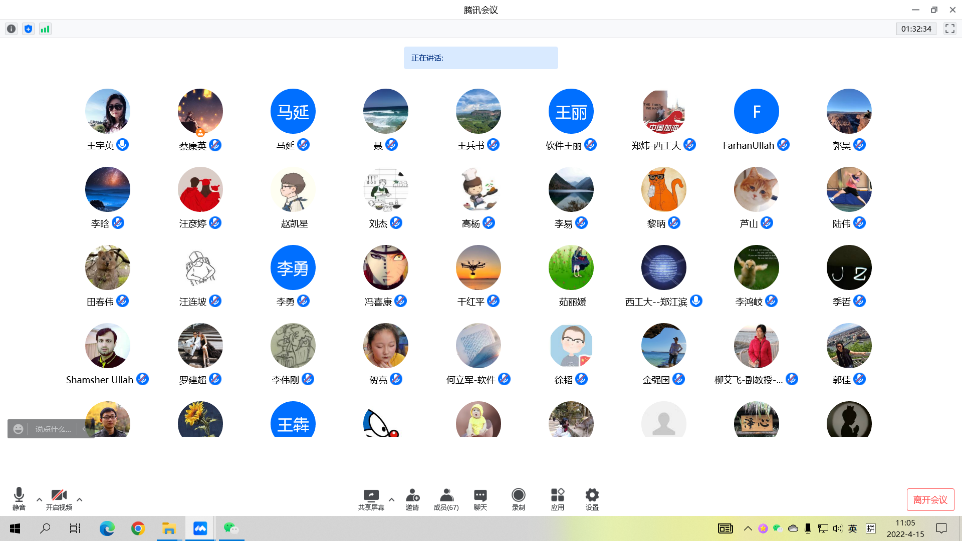Image resolution: width=962 pixels, height=541 pixels.
Task: Open members list (成员 67)
Action: pos(446,497)
